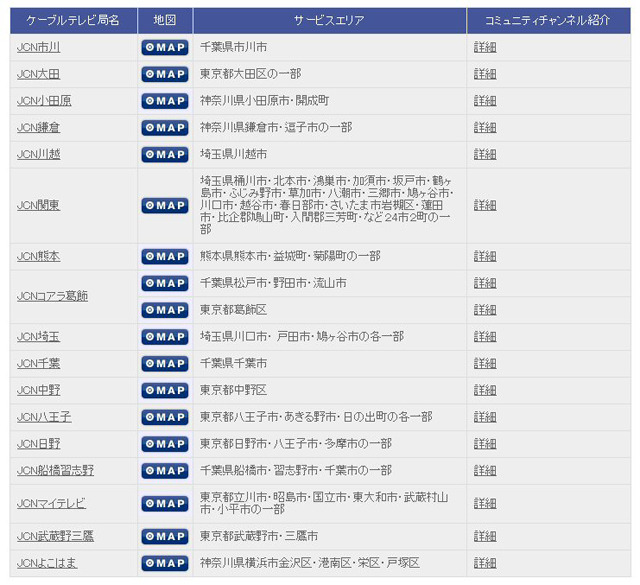Follow the JCN日野 station link
This screenshot has height=585, width=640.
point(38,444)
